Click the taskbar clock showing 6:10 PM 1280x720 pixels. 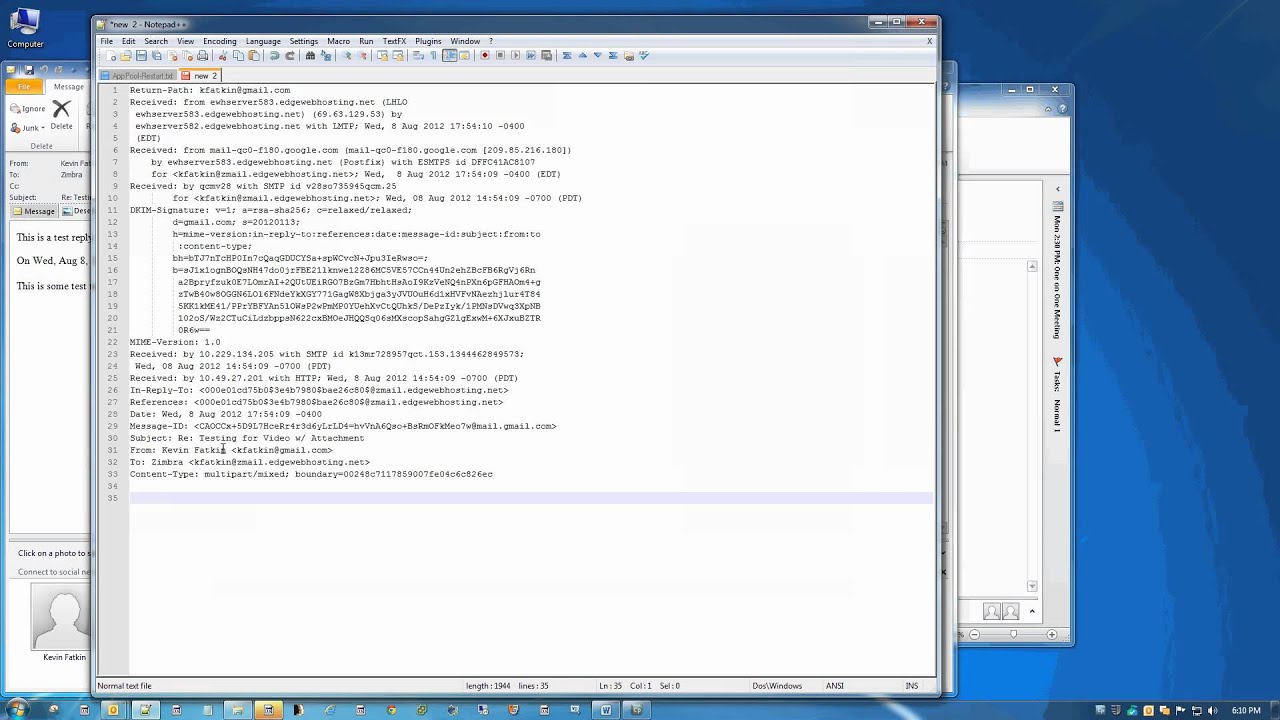tap(1246, 710)
